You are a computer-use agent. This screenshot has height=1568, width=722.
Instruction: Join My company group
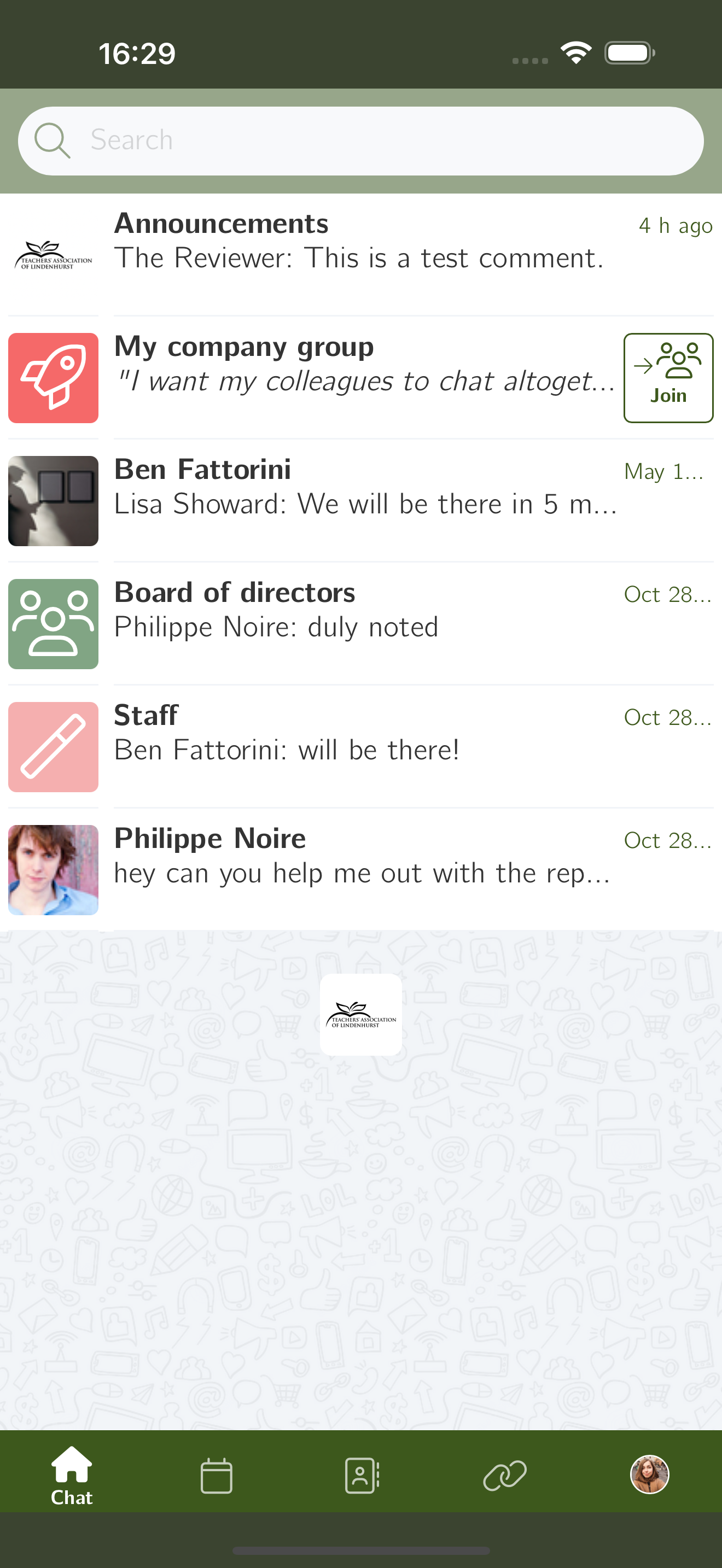pyautogui.click(x=668, y=378)
